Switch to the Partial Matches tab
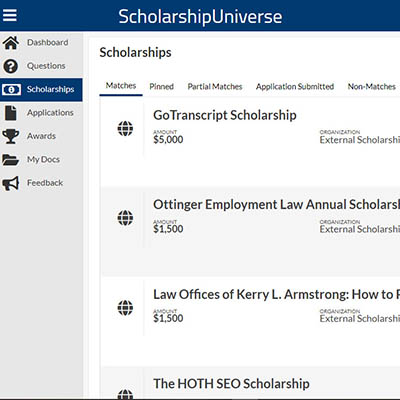 click(x=215, y=87)
